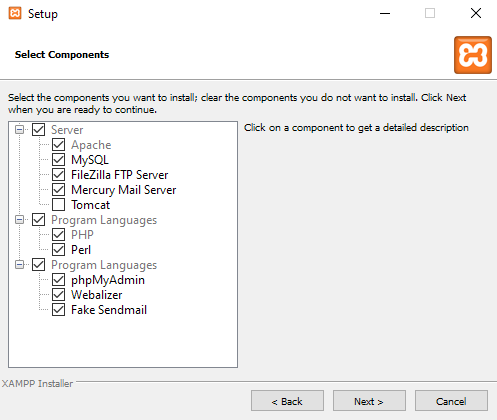Screen dimensions: 497x420
Task: Uncheck the phpMyAdmin checkbox
Action: click(59, 280)
